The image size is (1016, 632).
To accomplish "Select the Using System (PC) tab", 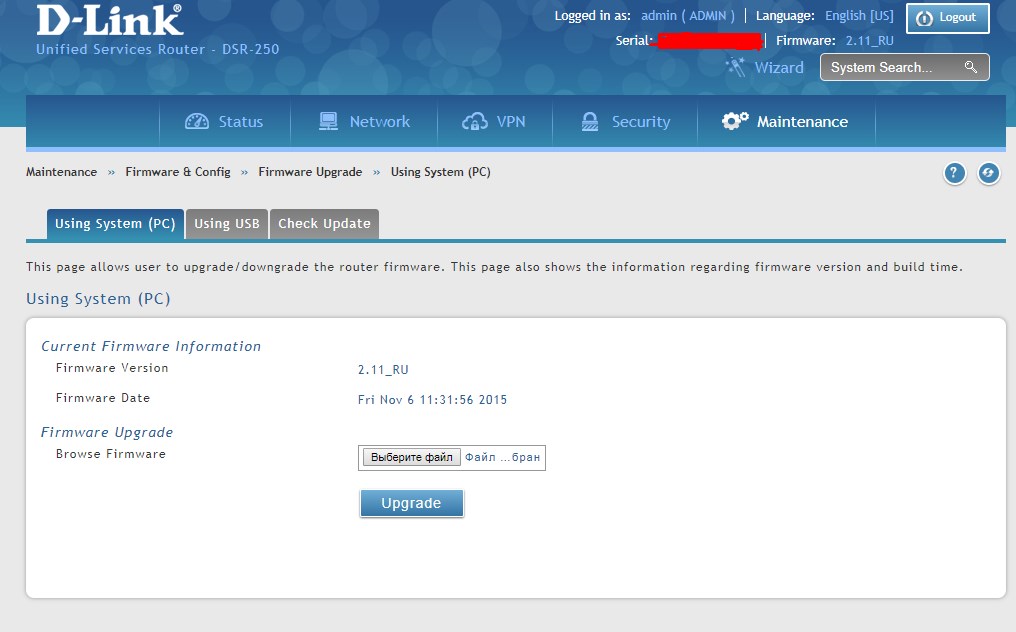I will pyautogui.click(x=115, y=224).
